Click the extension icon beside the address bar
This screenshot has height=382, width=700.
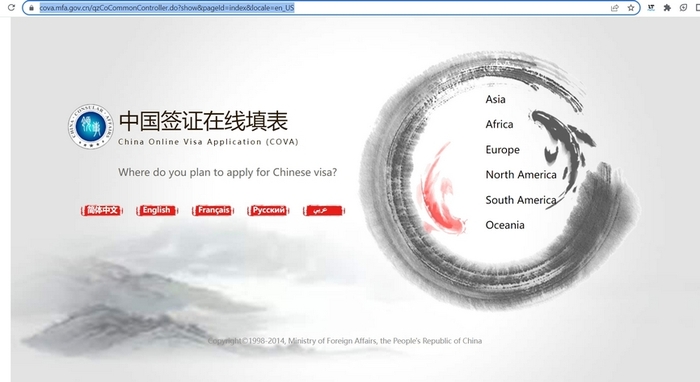651,8
